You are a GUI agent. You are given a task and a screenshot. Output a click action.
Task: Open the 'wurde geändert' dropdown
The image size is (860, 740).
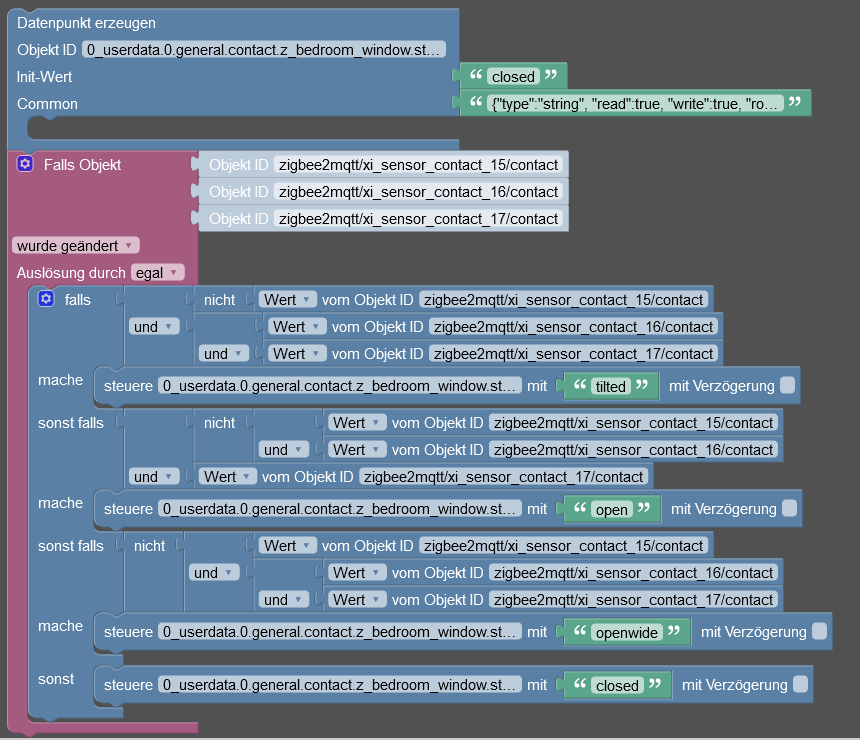tap(76, 245)
